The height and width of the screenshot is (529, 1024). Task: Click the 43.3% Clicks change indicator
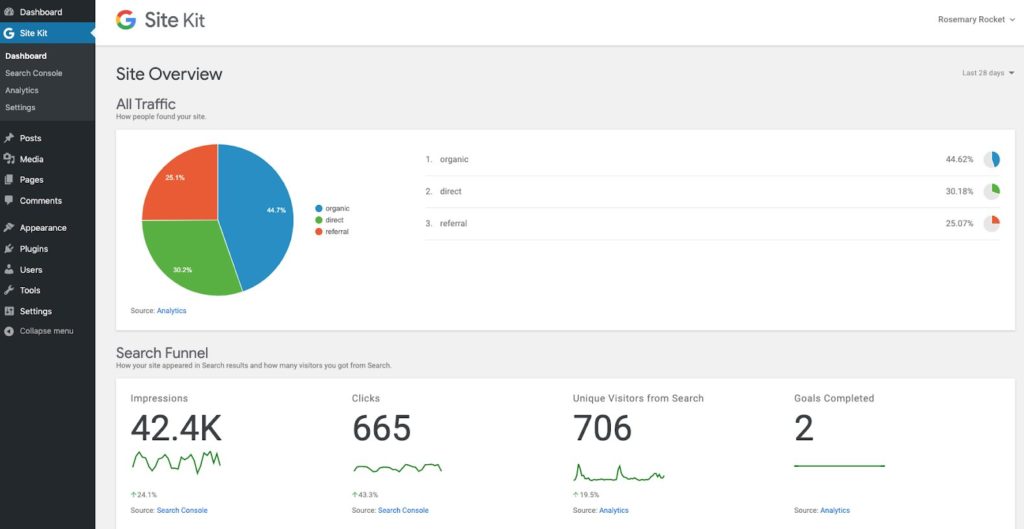tap(365, 495)
